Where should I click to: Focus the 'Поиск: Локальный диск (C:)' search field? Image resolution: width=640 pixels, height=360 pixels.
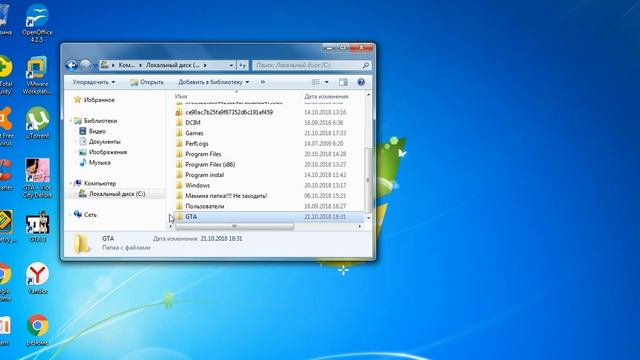coord(307,65)
